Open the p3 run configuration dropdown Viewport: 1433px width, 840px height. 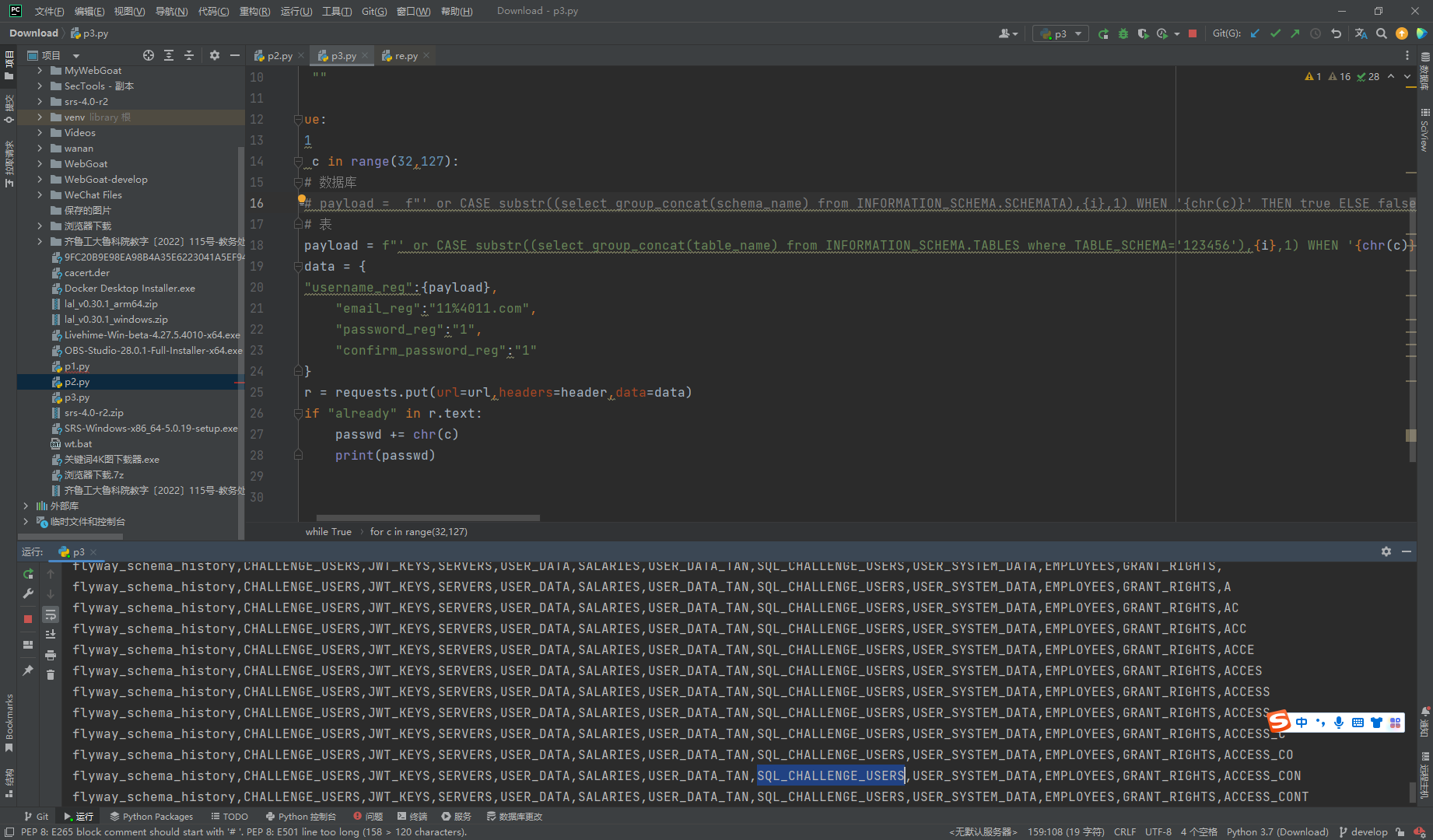pos(1060,33)
